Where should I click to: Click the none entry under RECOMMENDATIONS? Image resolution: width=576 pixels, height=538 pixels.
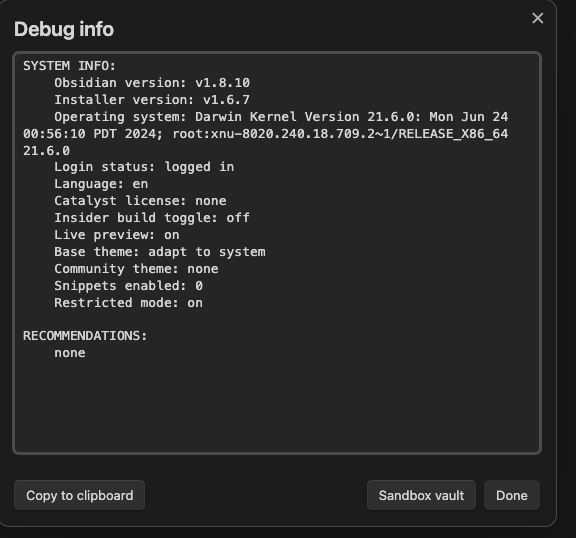point(70,353)
